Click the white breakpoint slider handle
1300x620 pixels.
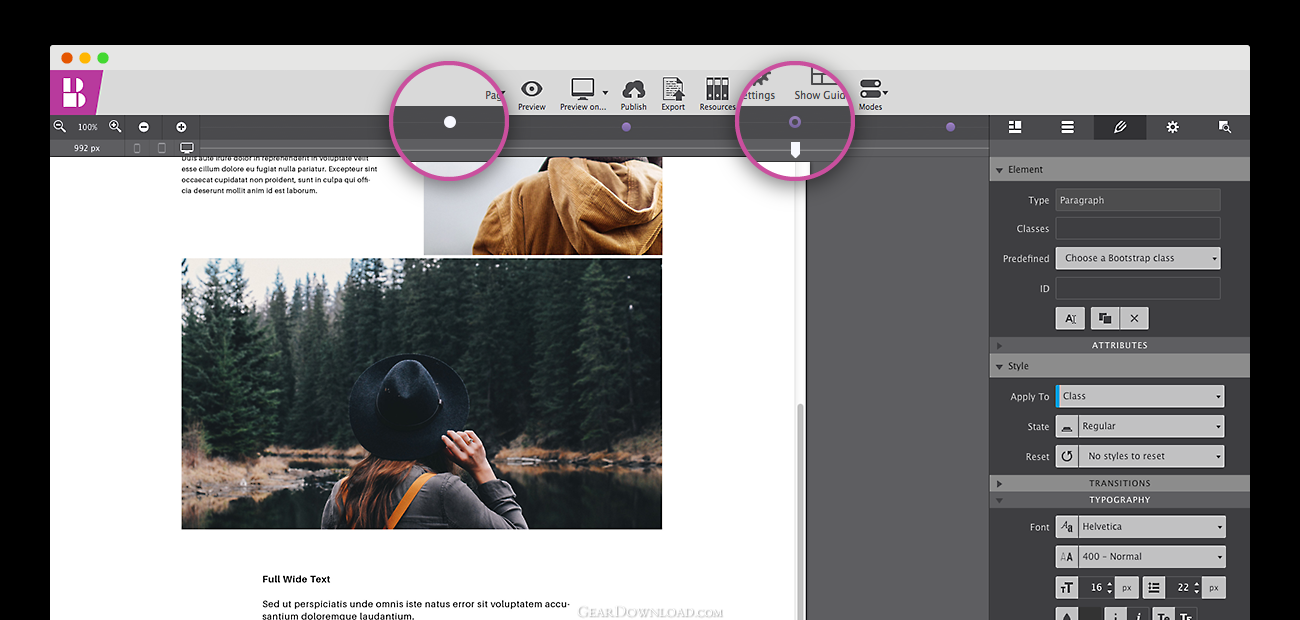click(x=795, y=150)
